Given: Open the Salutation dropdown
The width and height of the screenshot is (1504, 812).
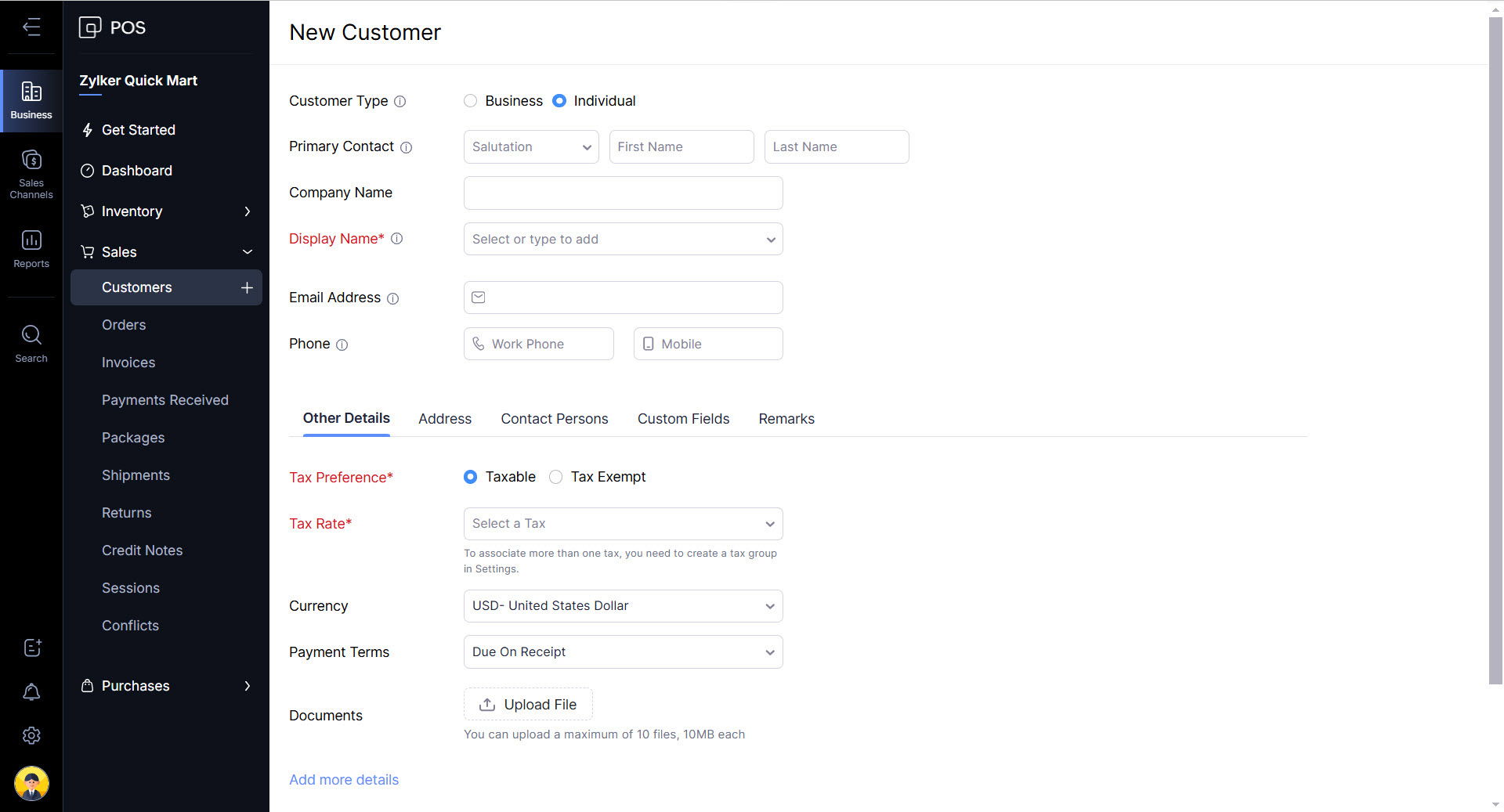Looking at the screenshot, I should (x=531, y=147).
